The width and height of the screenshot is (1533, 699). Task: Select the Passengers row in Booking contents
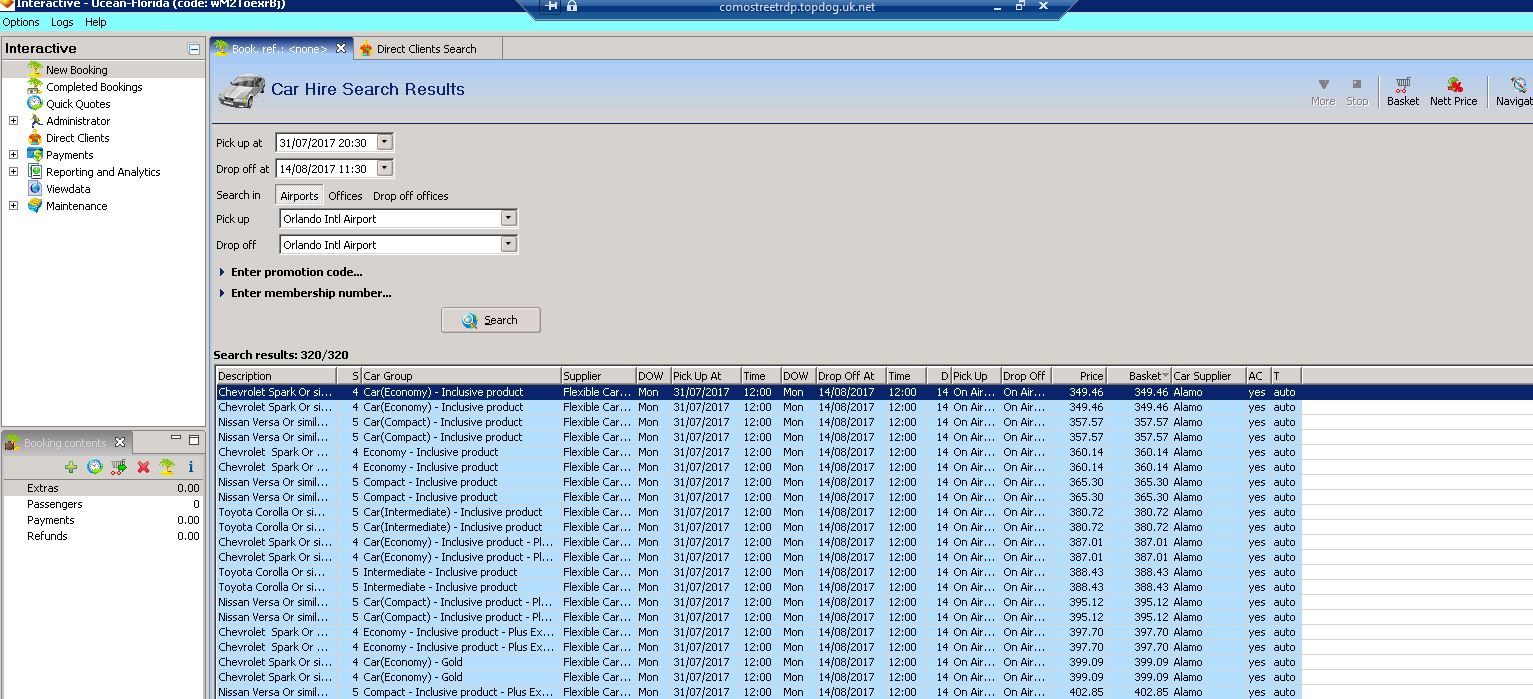click(x=103, y=504)
